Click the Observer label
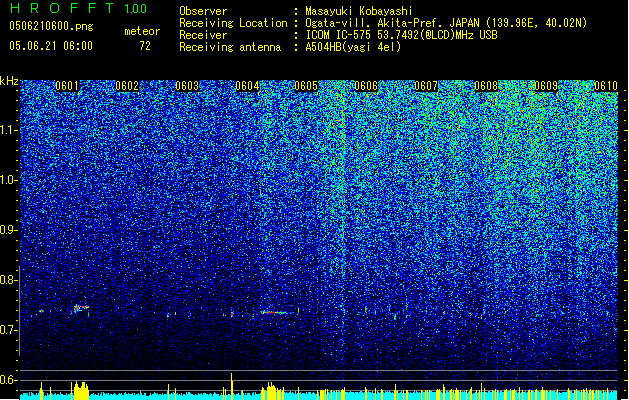 click(x=203, y=11)
